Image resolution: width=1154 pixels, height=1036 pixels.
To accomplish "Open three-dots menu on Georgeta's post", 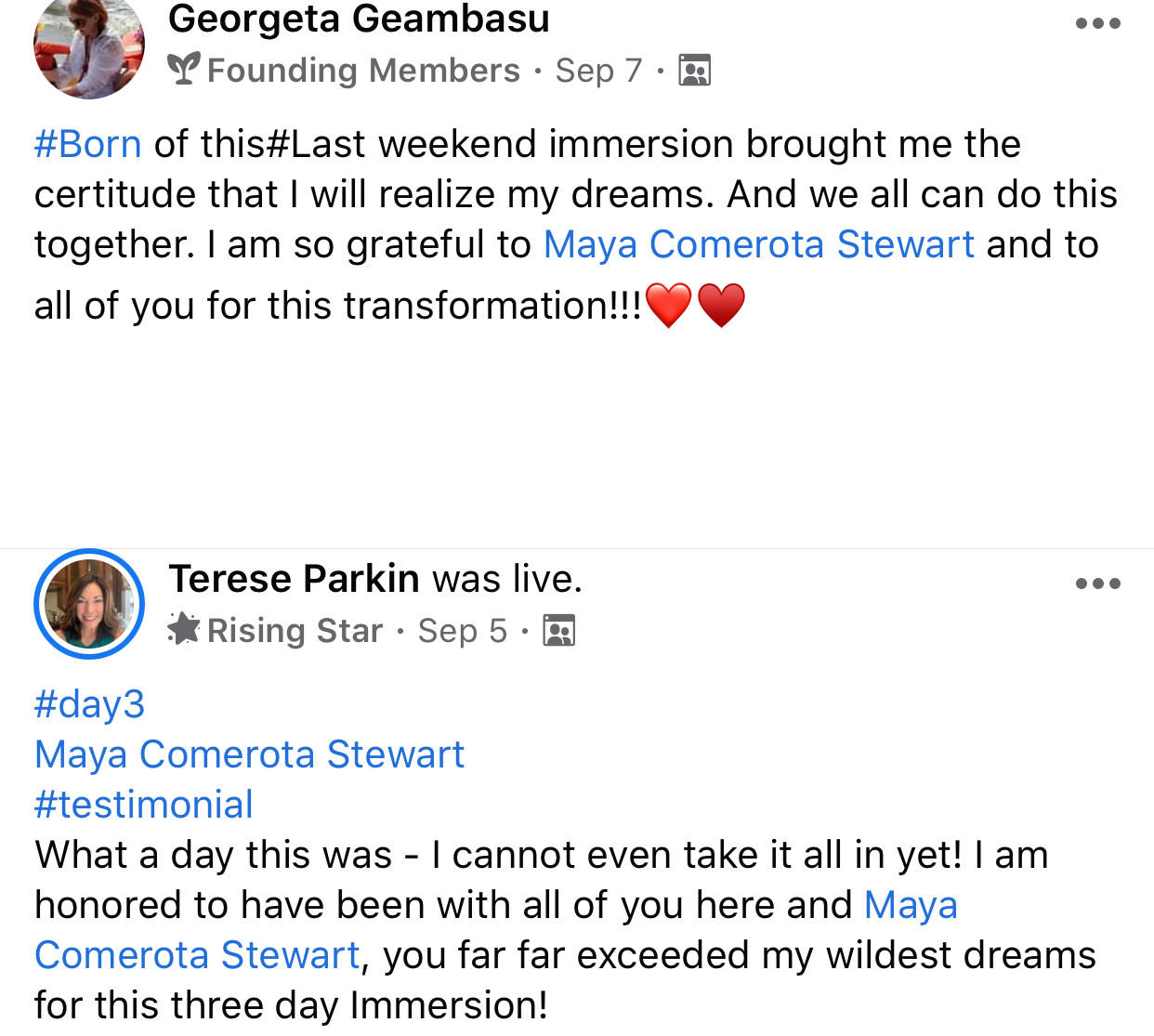I will click(1097, 23).
